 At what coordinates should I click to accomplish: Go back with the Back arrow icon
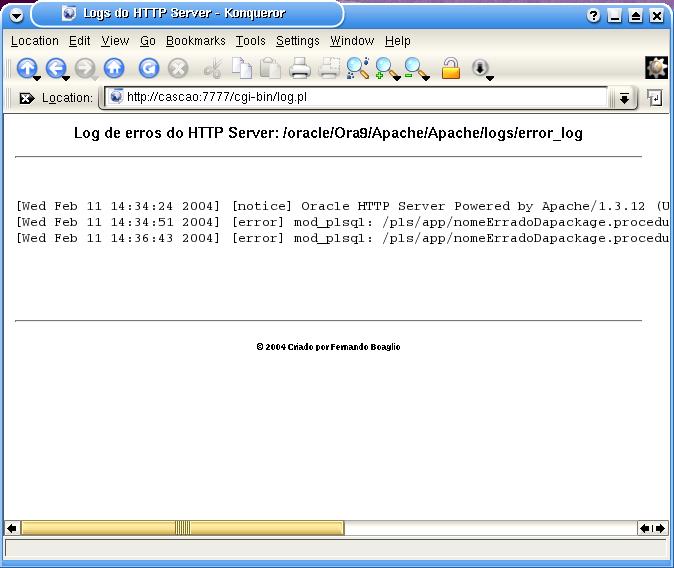[x=56, y=68]
